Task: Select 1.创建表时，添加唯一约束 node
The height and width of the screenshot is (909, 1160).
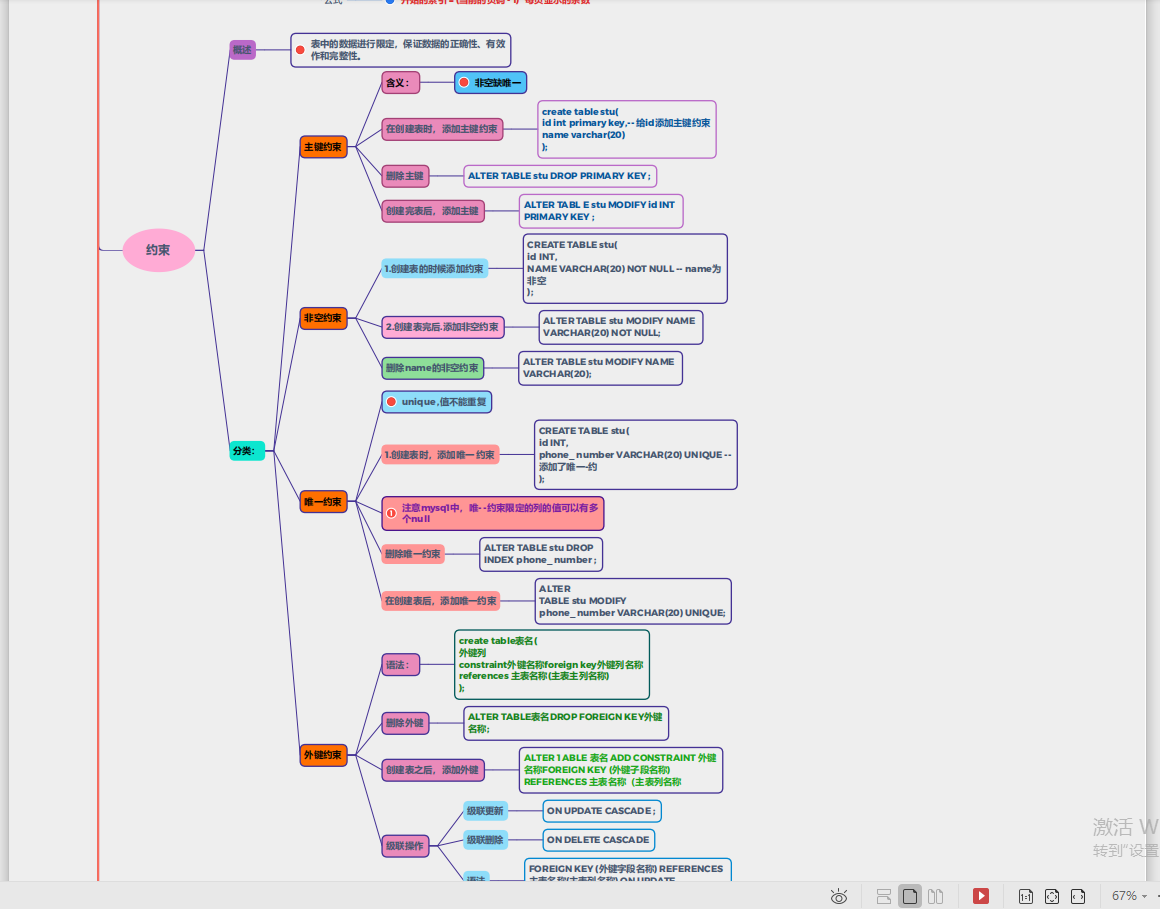Action: 440,455
